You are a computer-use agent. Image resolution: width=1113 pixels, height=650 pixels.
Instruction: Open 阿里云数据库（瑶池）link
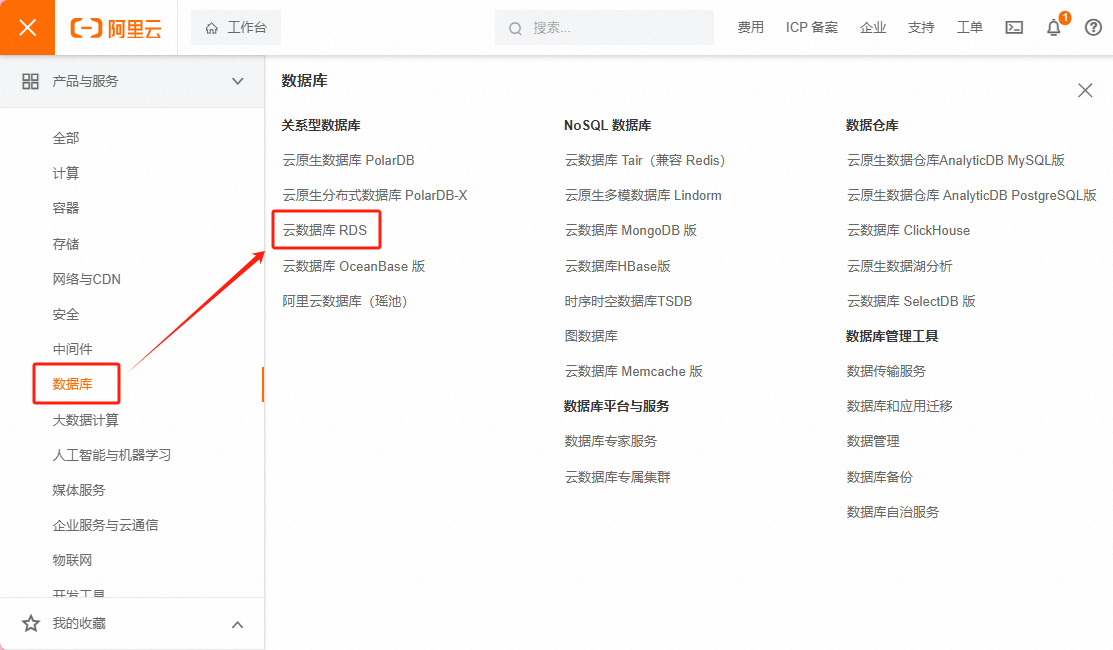point(346,301)
